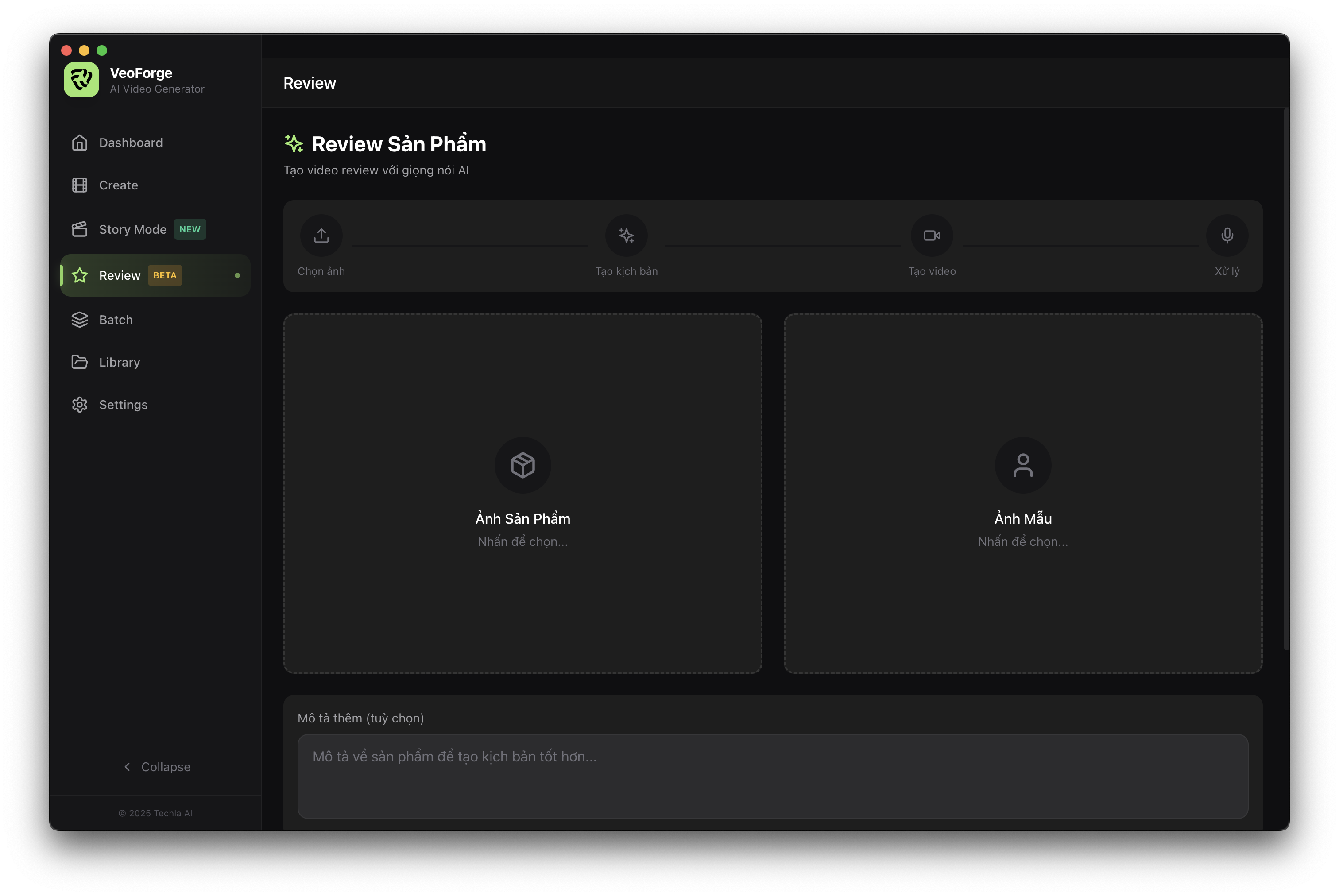The image size is (1339, 896).
Task: Click the VeoForge app logo
Action: tap(82, 79)
